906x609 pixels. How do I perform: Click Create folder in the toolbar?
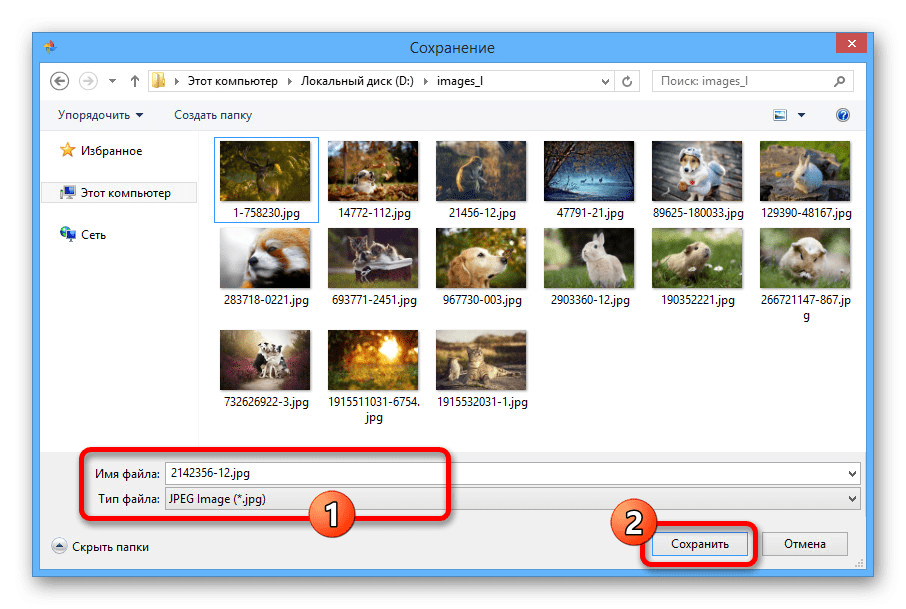(x=213, y=115)
